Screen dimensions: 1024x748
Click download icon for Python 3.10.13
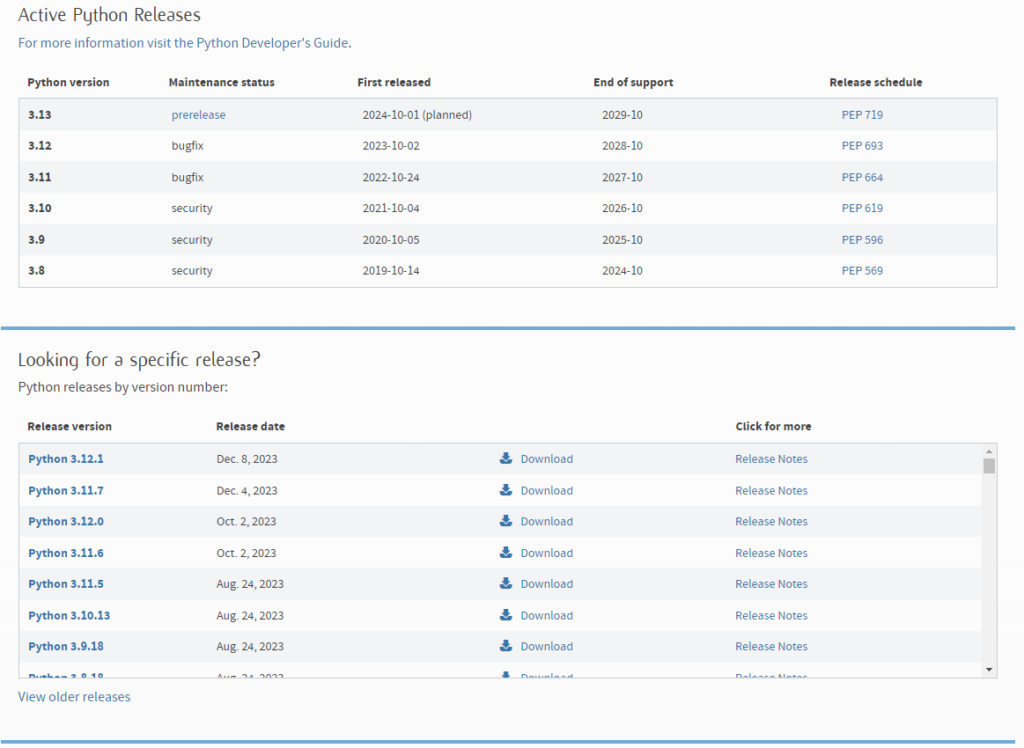[506, 615]
